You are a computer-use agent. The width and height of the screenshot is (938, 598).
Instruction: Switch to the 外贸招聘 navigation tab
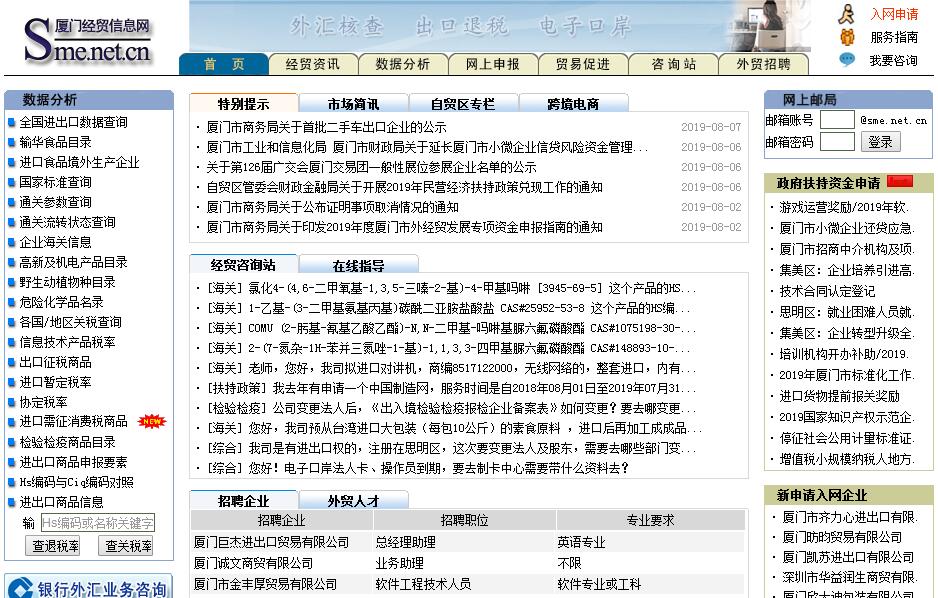tap(763, 64)
